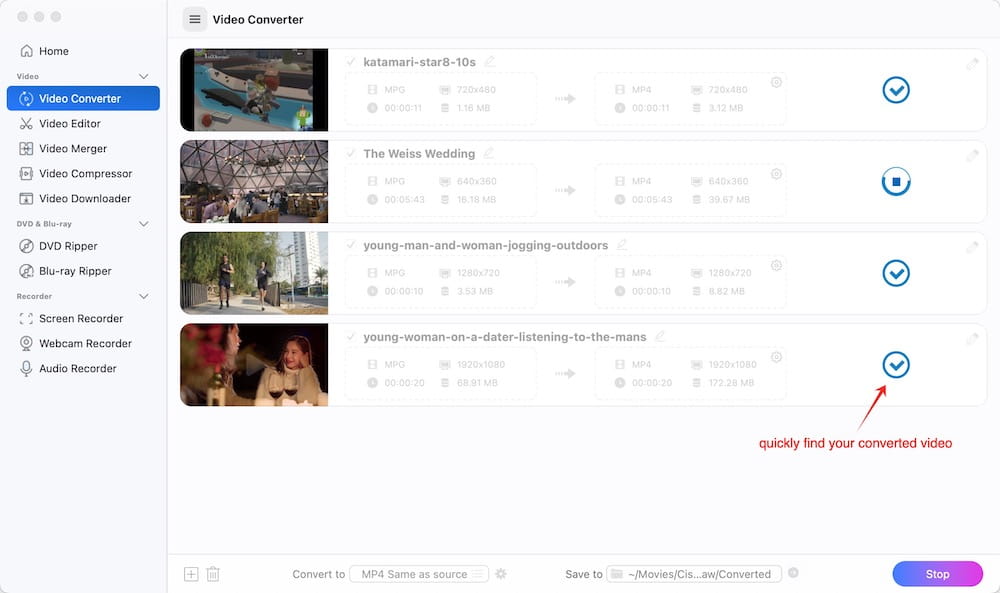Collapse the DVD & Blu-ray section
This screenshot has width=1000, height=593.
tap(143, 224)
